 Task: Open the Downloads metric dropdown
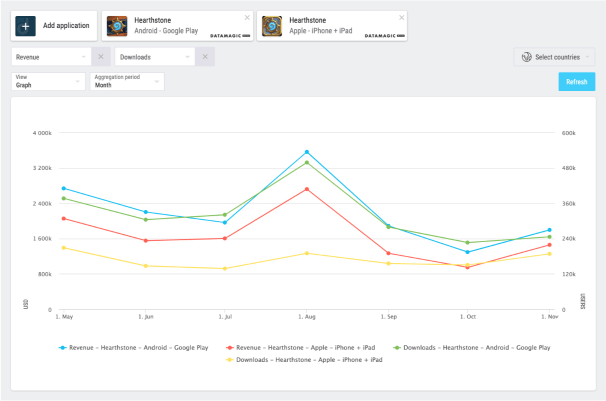coord(153,57)
